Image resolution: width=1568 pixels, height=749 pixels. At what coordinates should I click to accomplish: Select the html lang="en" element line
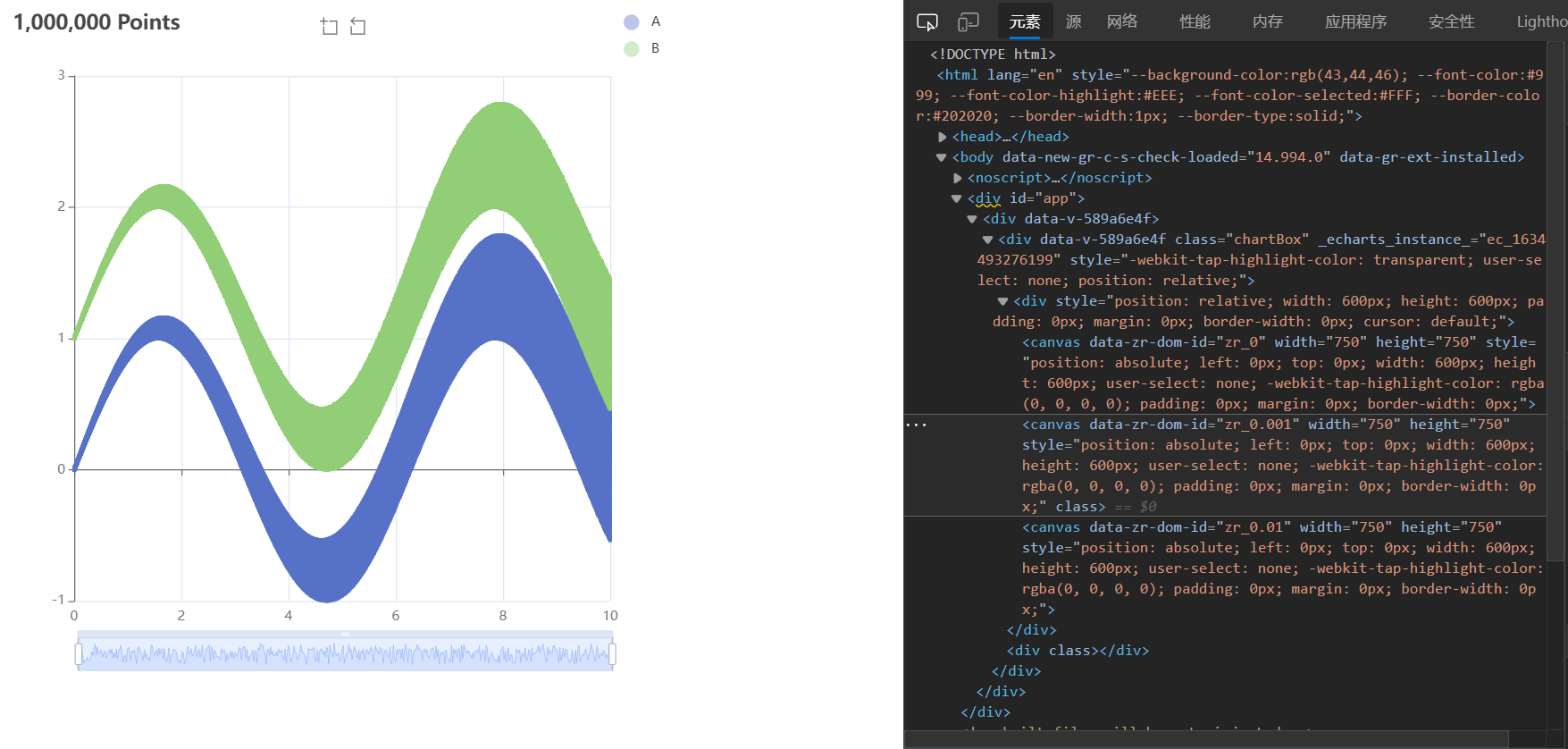coord(1225,96)
